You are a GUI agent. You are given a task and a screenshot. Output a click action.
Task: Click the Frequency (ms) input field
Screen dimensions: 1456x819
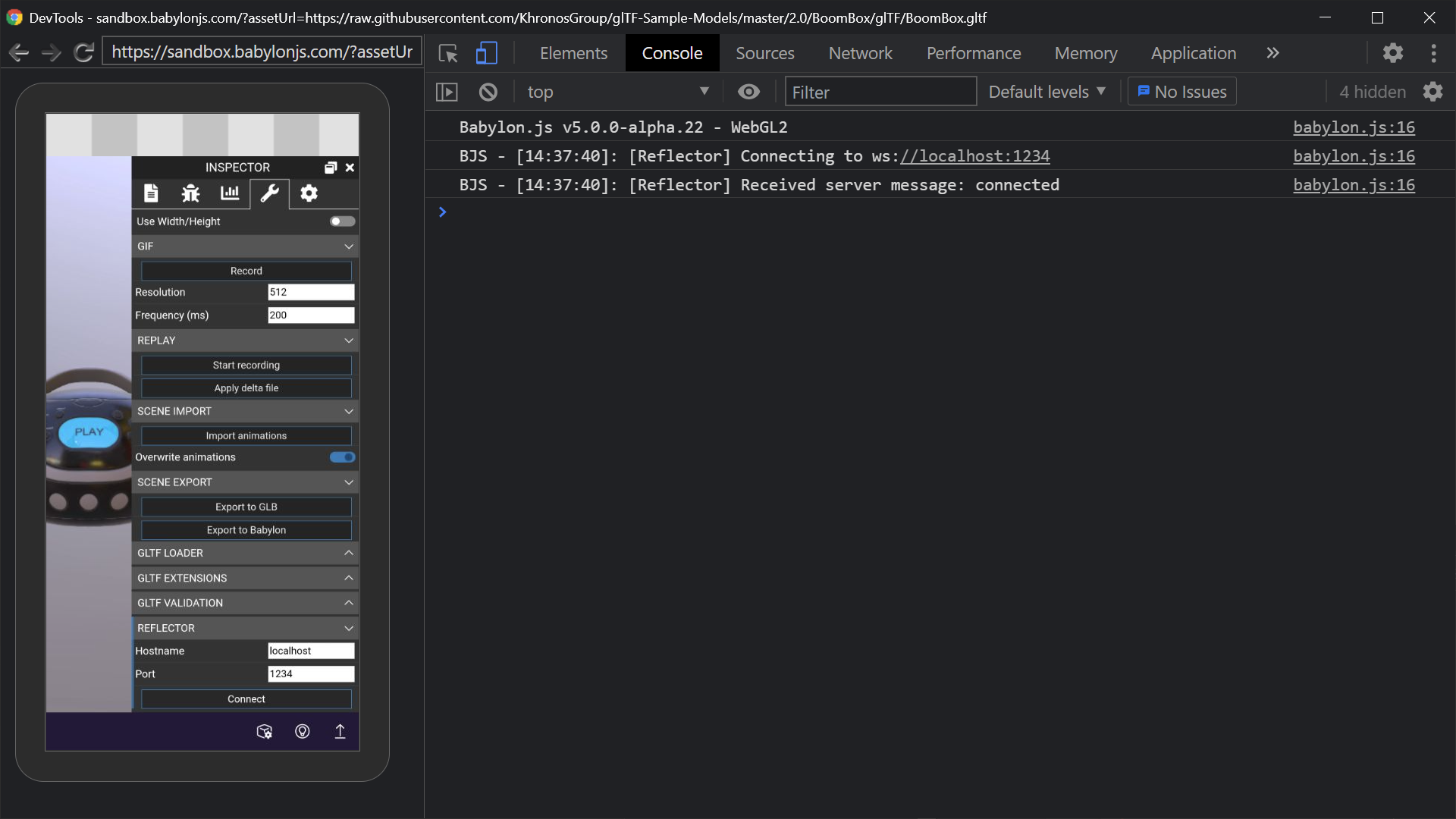311,315
